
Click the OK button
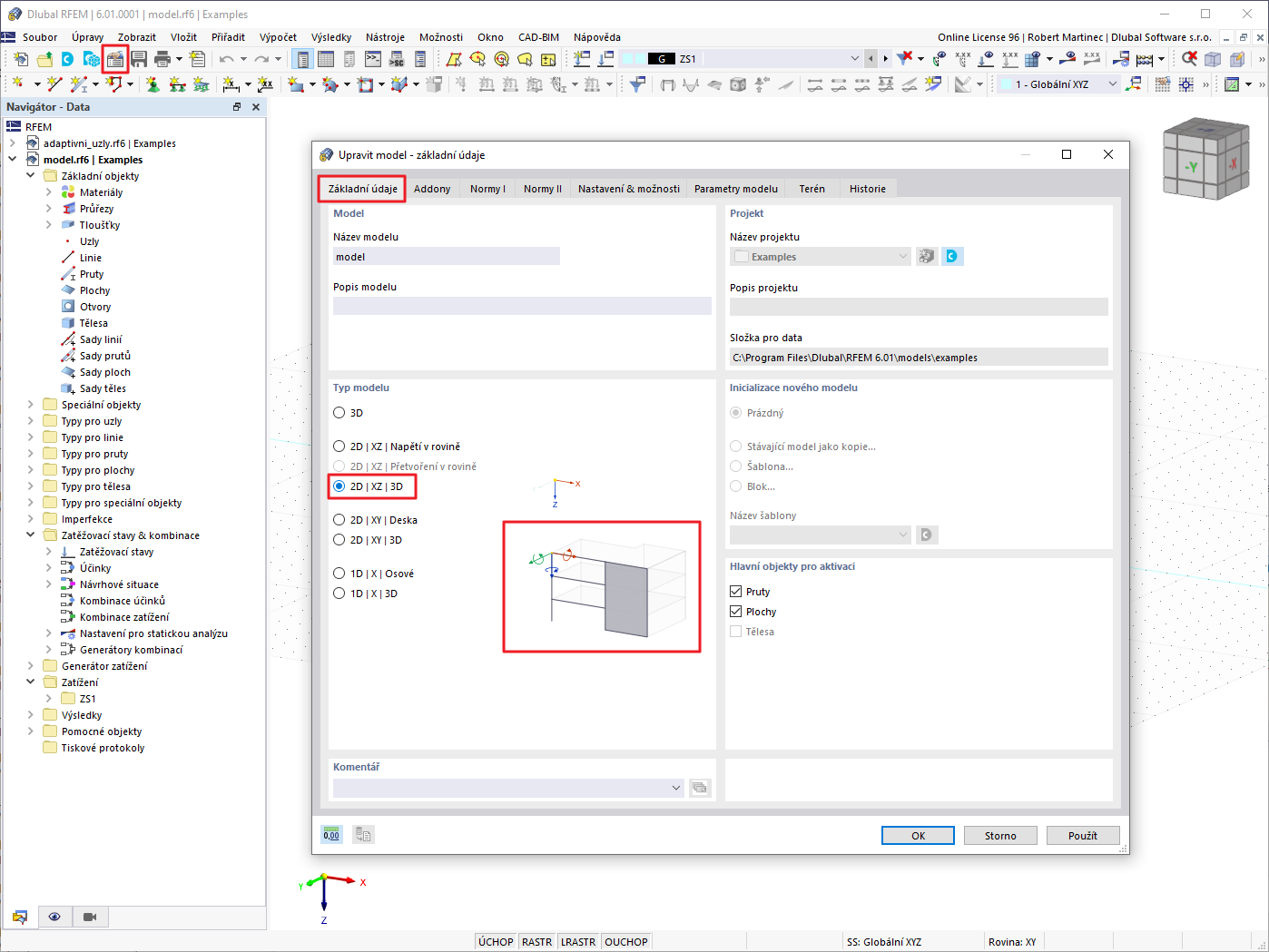click(x=918, y=836)
